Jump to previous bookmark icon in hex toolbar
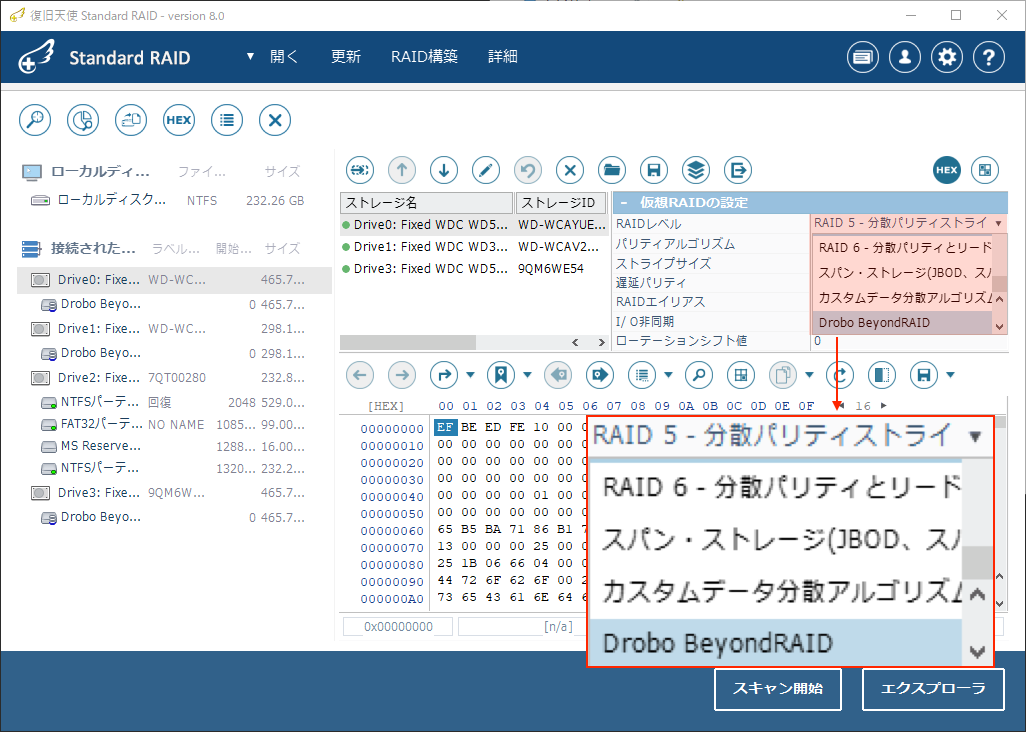 557,375
